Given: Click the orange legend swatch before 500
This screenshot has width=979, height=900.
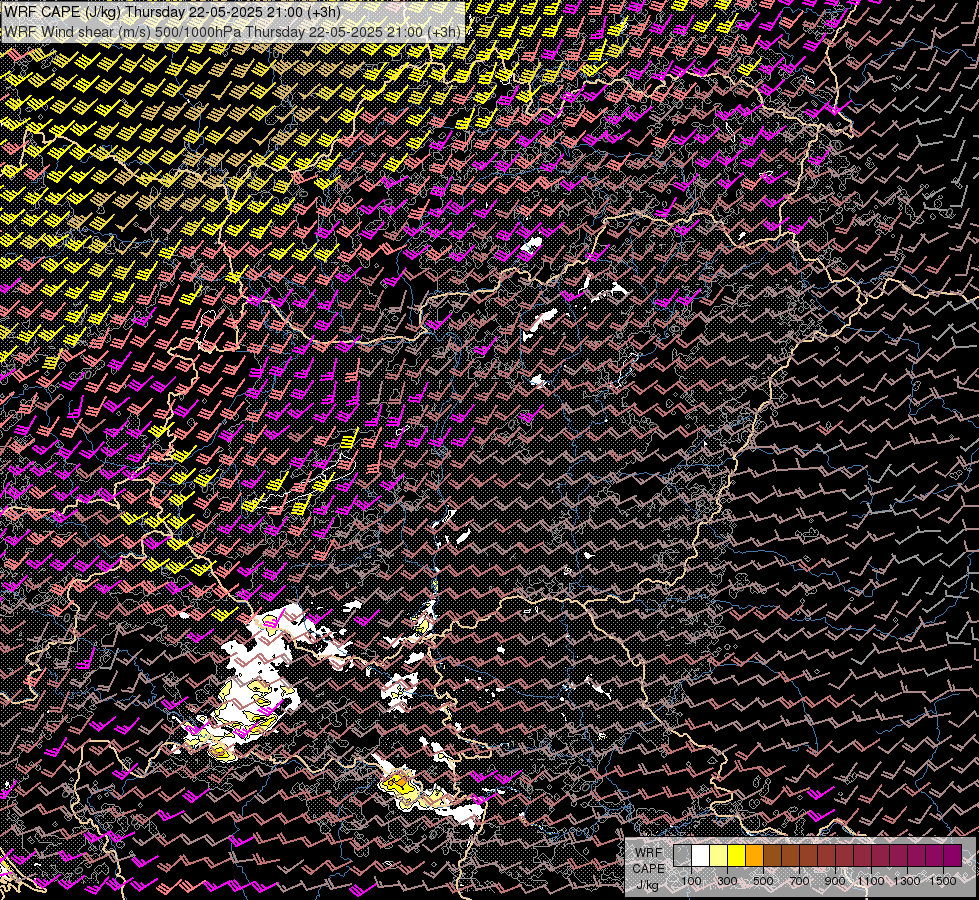Looking at the screenshot, I should (754, 856).
